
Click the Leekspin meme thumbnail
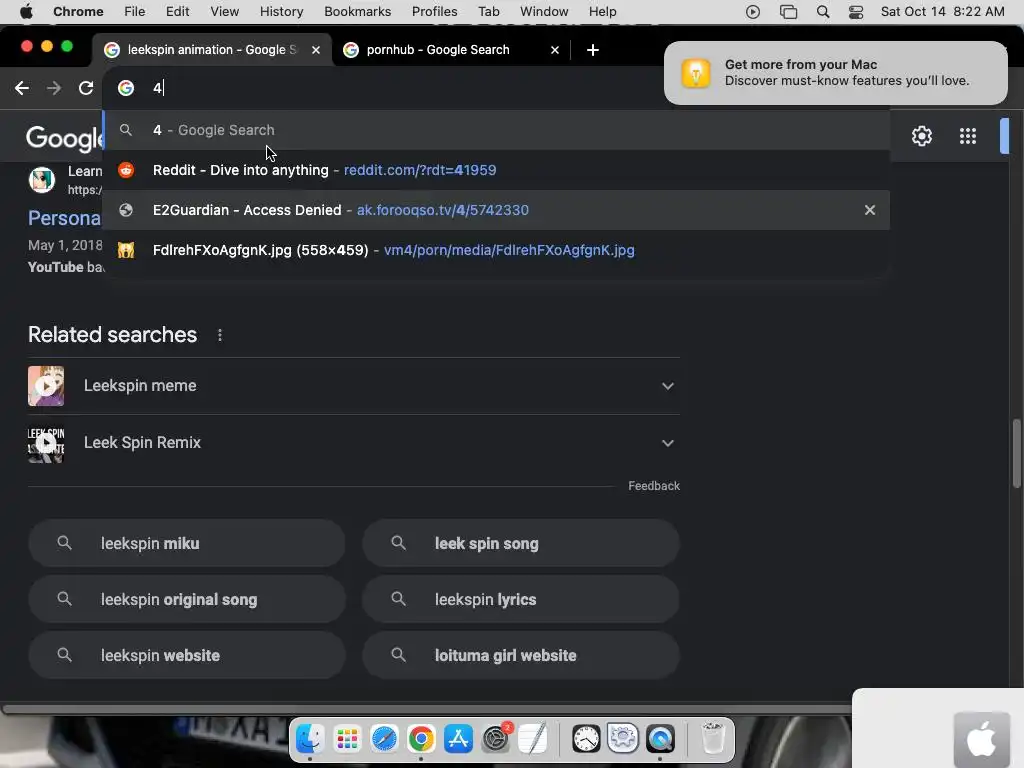pyautogui.click(x=46, y=386)
